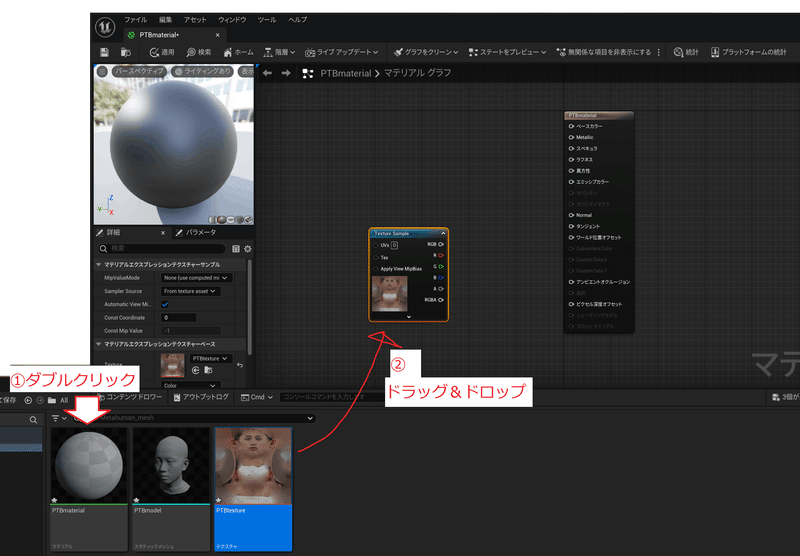Toggle the ライティングあり viewport lit mode
800x556 pixels.
200,72
